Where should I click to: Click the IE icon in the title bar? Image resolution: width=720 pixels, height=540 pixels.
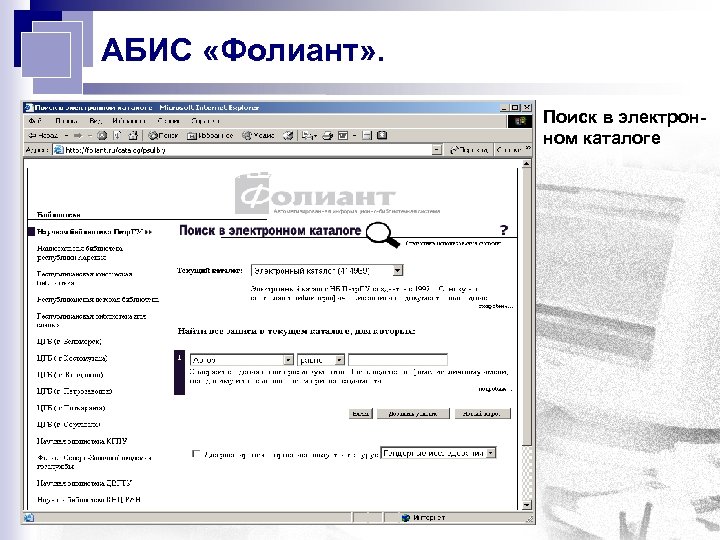pos(29,107)
